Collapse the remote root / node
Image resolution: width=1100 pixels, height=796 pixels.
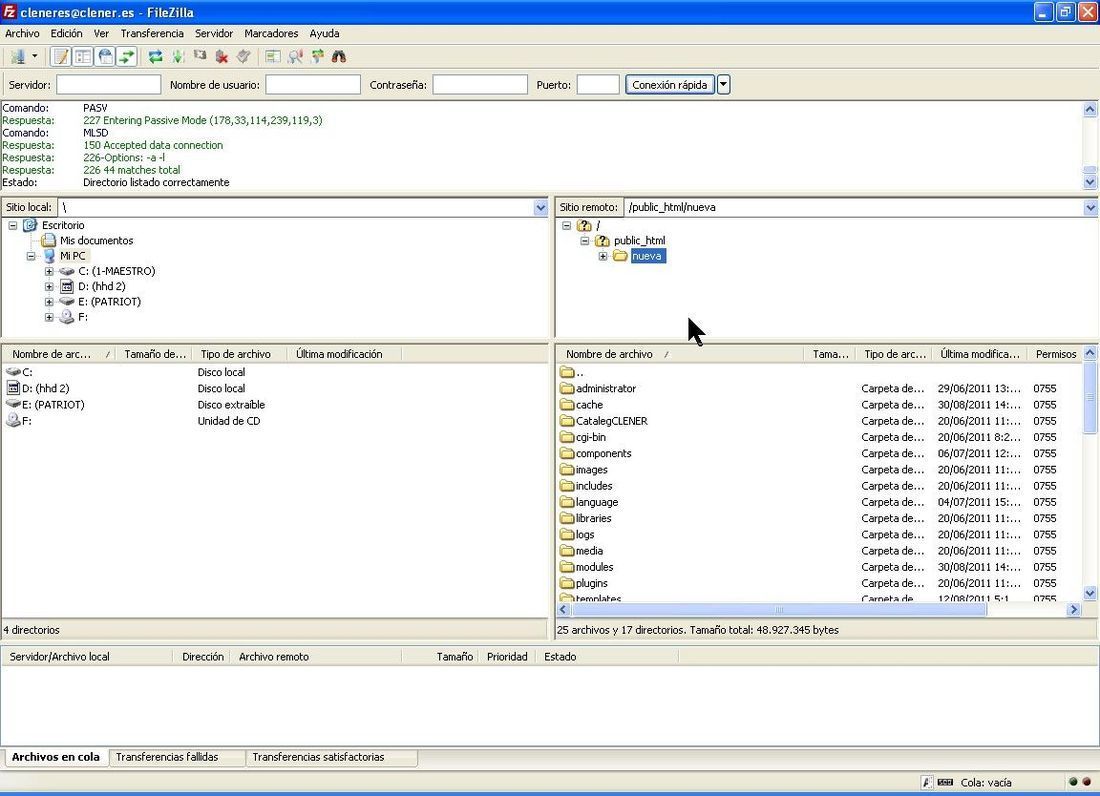pos(567,225)
